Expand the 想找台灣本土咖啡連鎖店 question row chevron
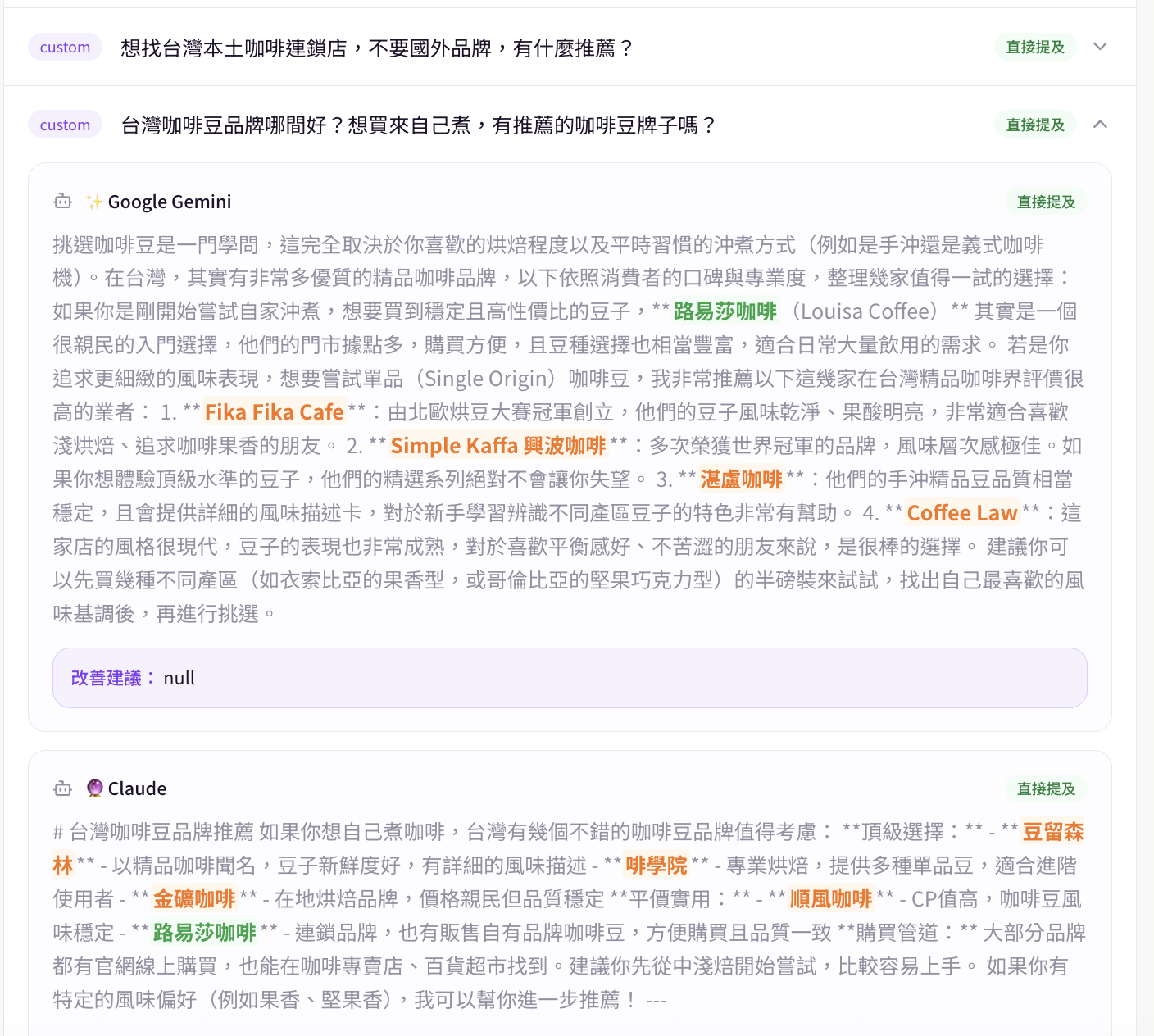Screen dimensions: 1154x1036 tap(1101, 47)
